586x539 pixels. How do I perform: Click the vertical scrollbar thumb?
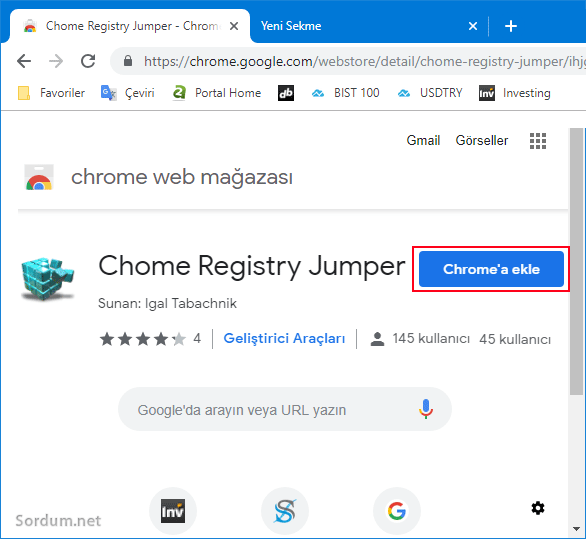coord(577,261)
